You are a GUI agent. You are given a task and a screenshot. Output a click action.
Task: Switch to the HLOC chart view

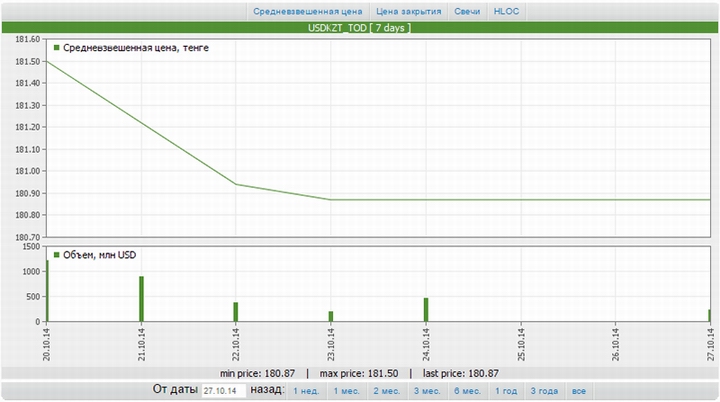tap(507, 12)
